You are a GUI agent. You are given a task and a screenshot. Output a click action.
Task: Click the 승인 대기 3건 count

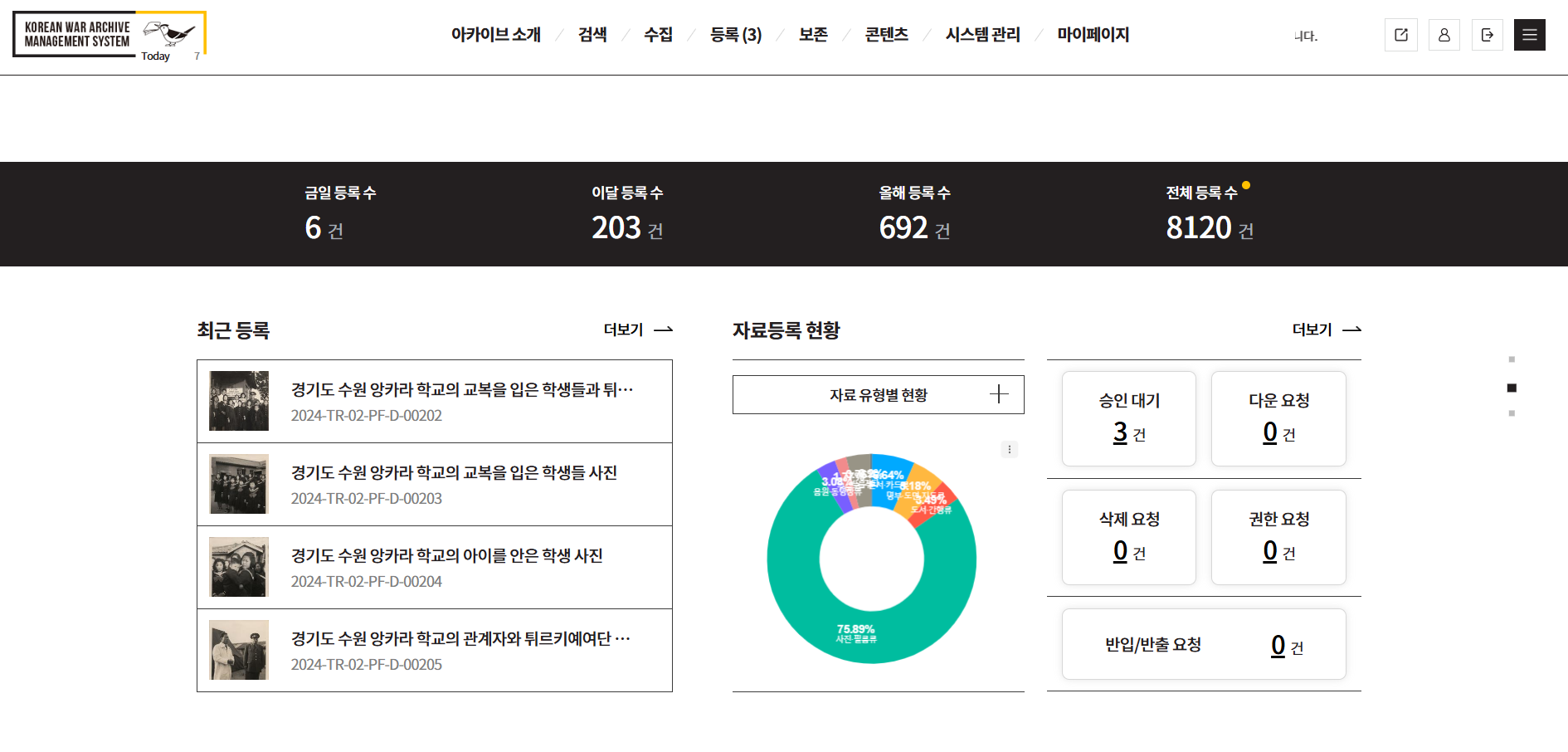coord(1121,432)
